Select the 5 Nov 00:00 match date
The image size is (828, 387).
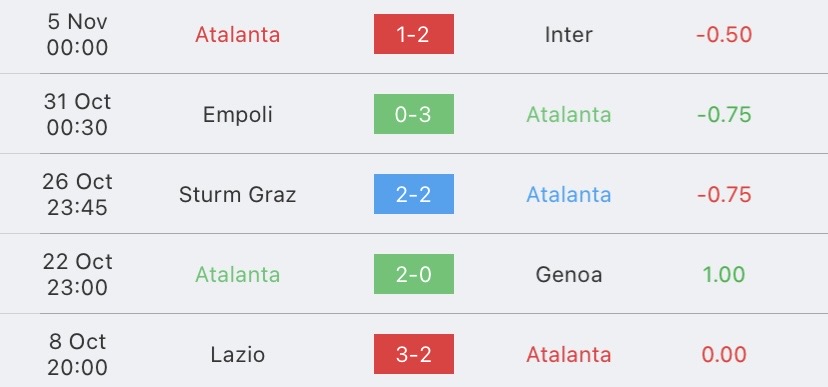[x=77, y=34]
